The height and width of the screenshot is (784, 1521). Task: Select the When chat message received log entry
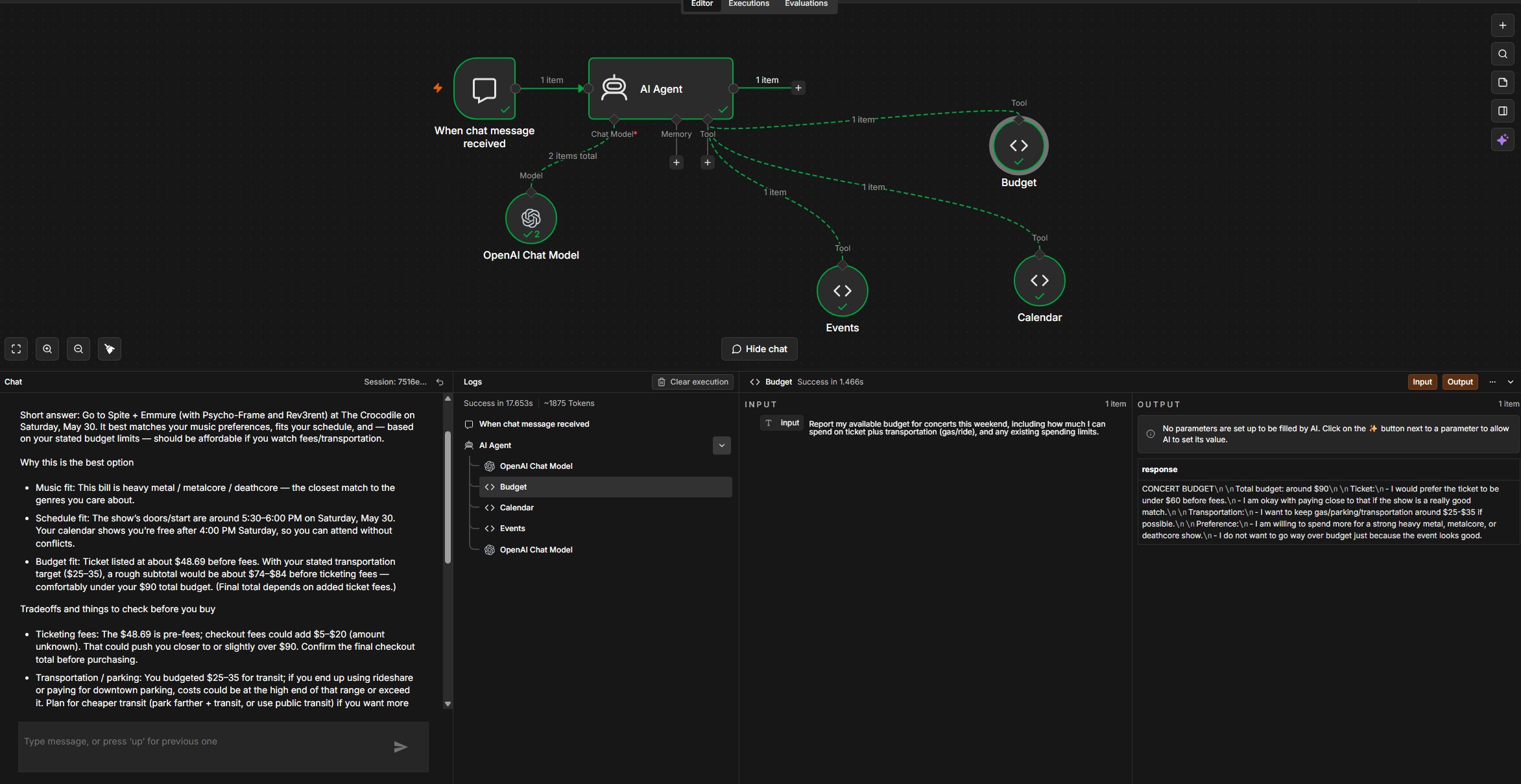coord(595,424)
